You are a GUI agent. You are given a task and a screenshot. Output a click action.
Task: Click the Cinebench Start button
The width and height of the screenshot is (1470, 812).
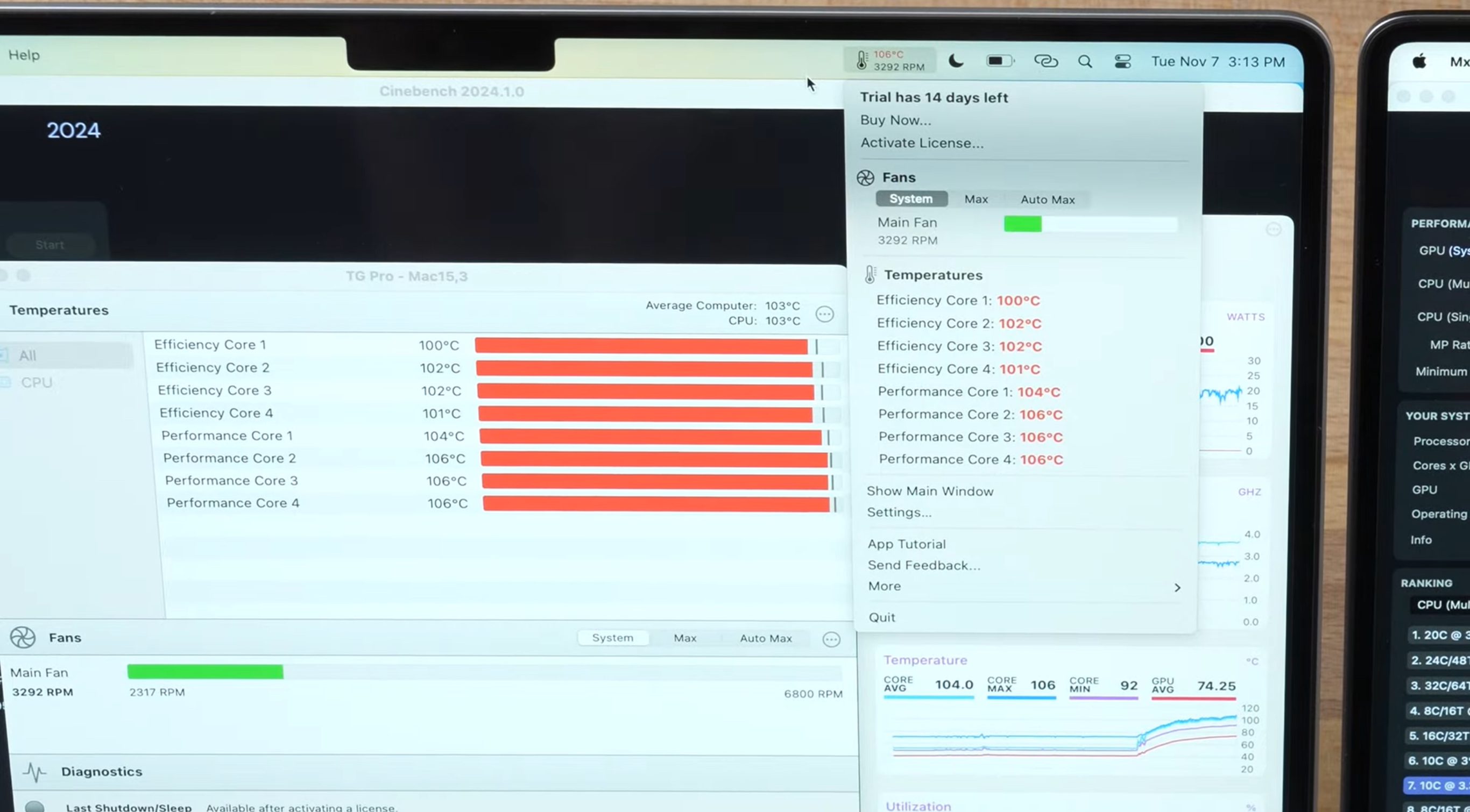pyautogui.click(x=50, y=245)
